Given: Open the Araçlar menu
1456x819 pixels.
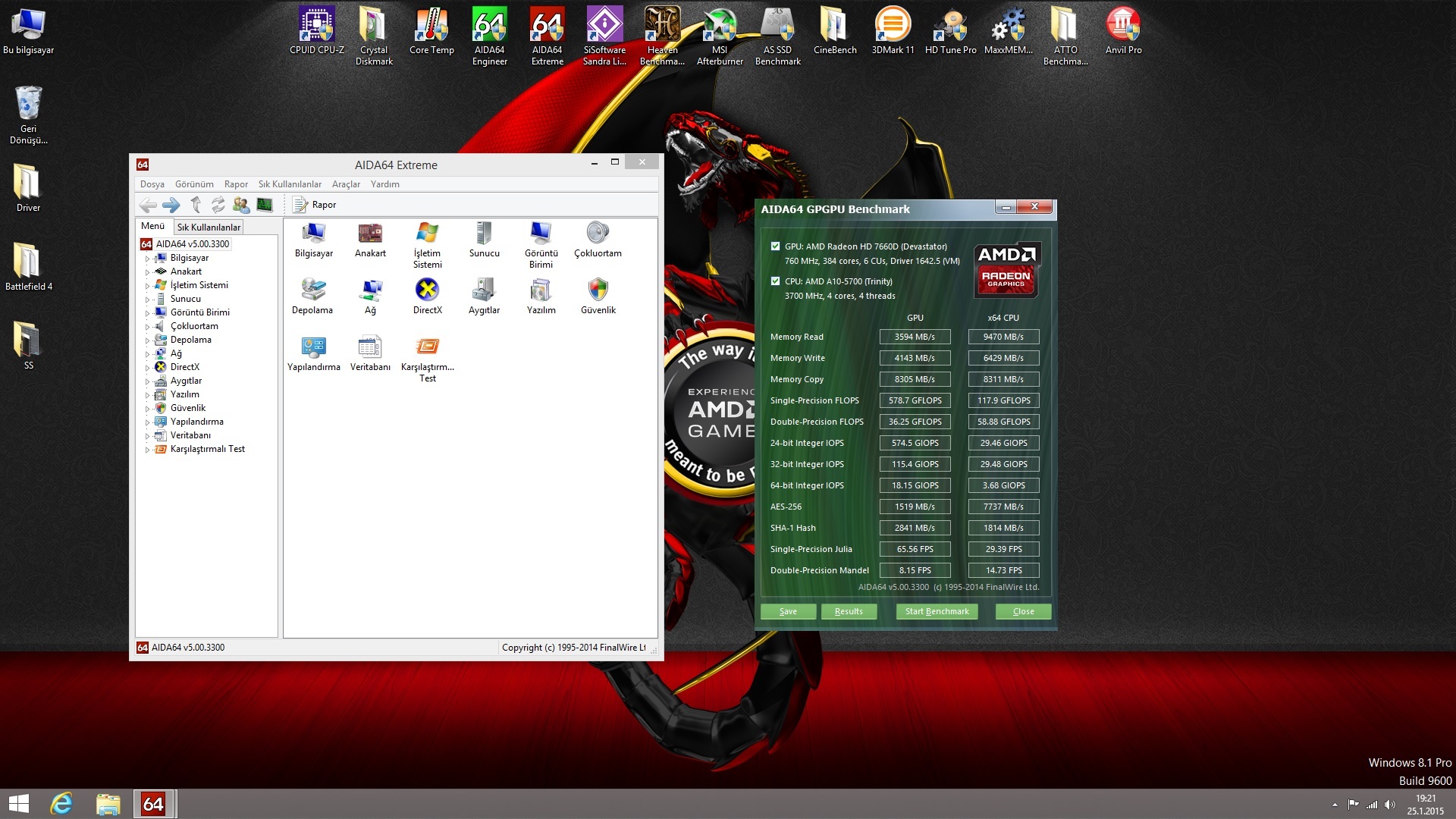Looking at the screenshot, I should click(346, 184).
